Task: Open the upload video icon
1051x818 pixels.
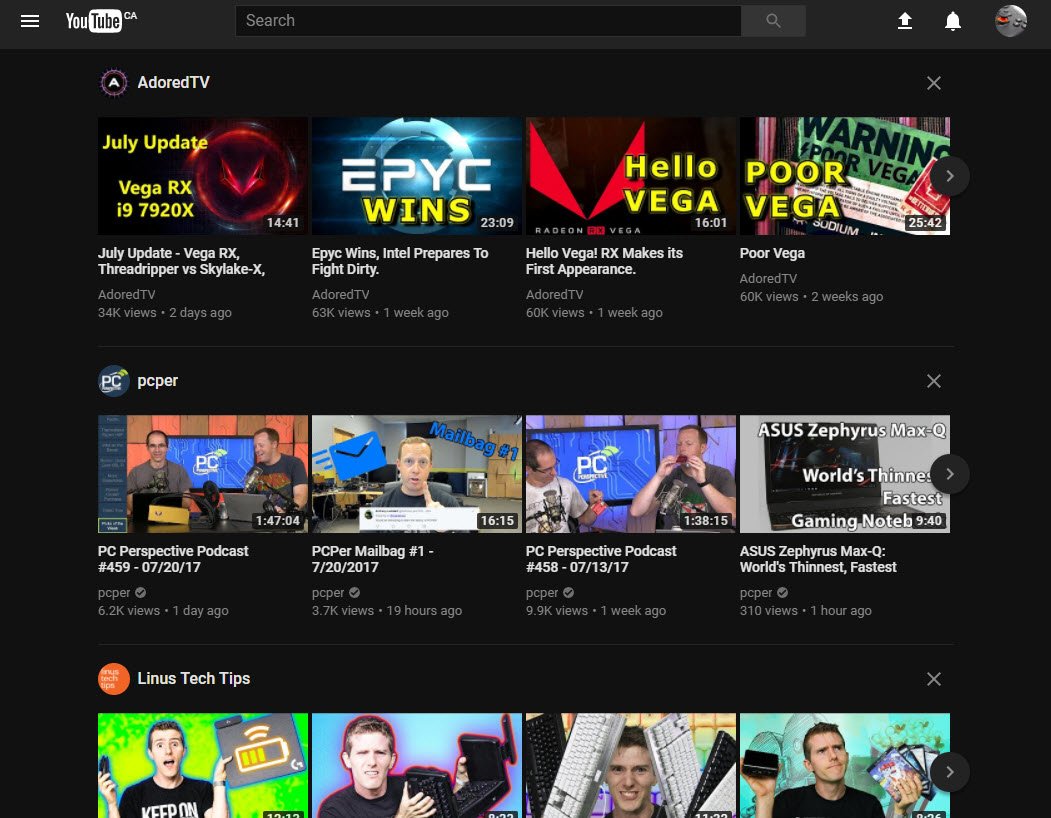Action: point(905,21)
